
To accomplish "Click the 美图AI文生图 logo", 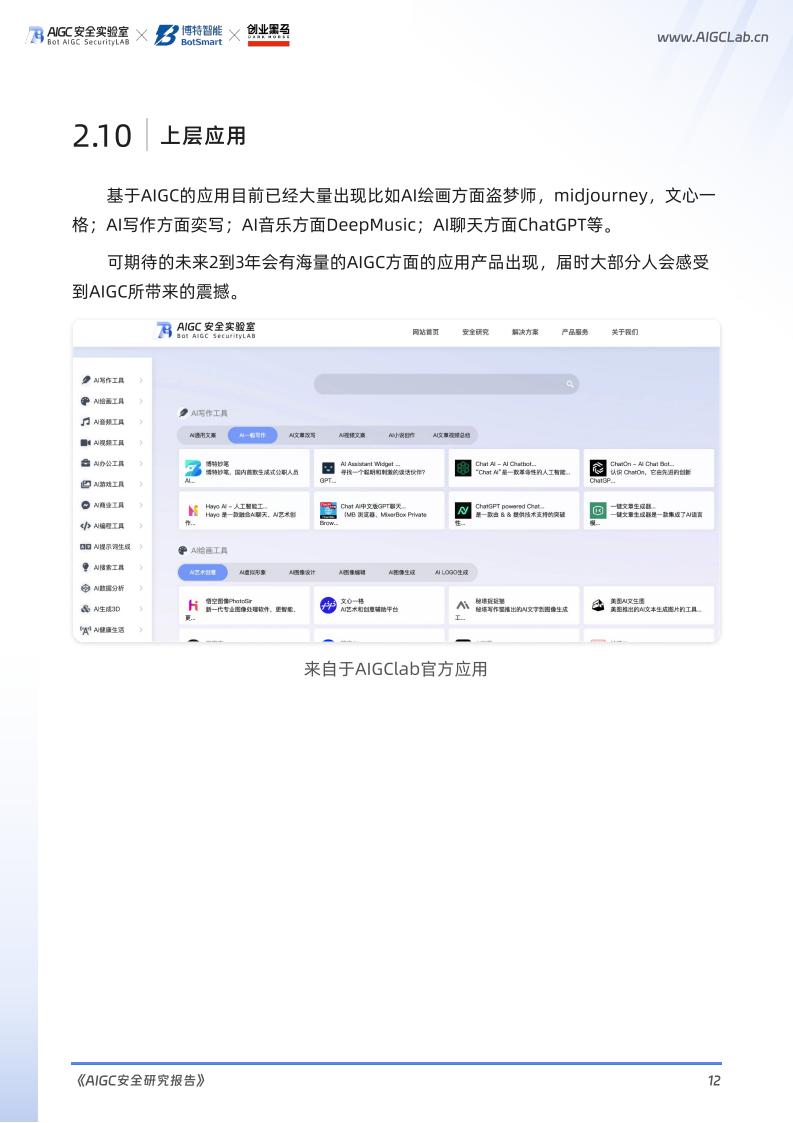I will [597, 605].
